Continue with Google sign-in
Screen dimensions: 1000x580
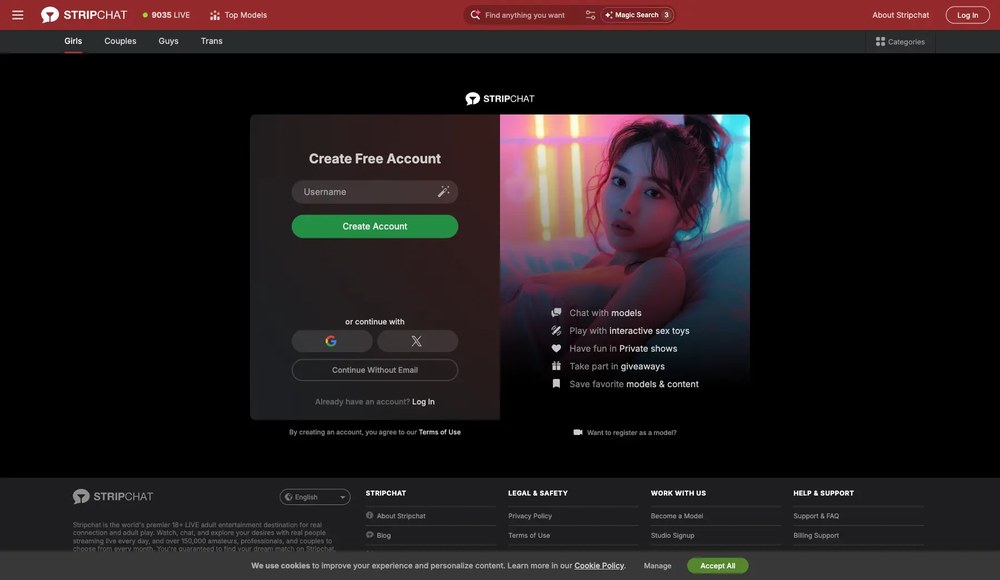click(332, 341)
